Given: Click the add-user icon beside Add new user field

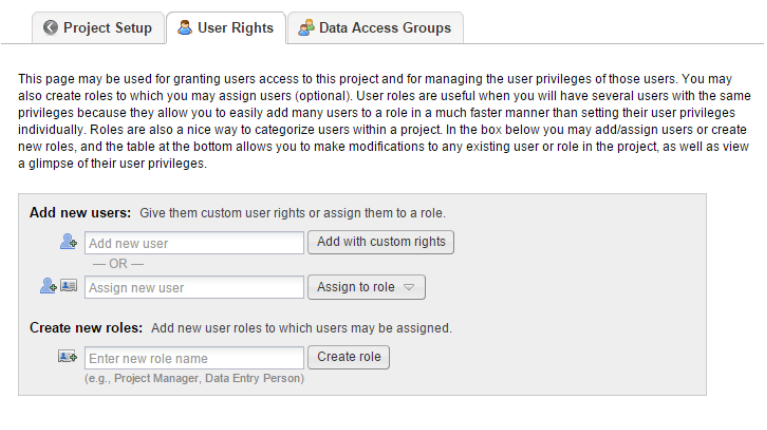Looking at the screenshot, I should [68, 241].
